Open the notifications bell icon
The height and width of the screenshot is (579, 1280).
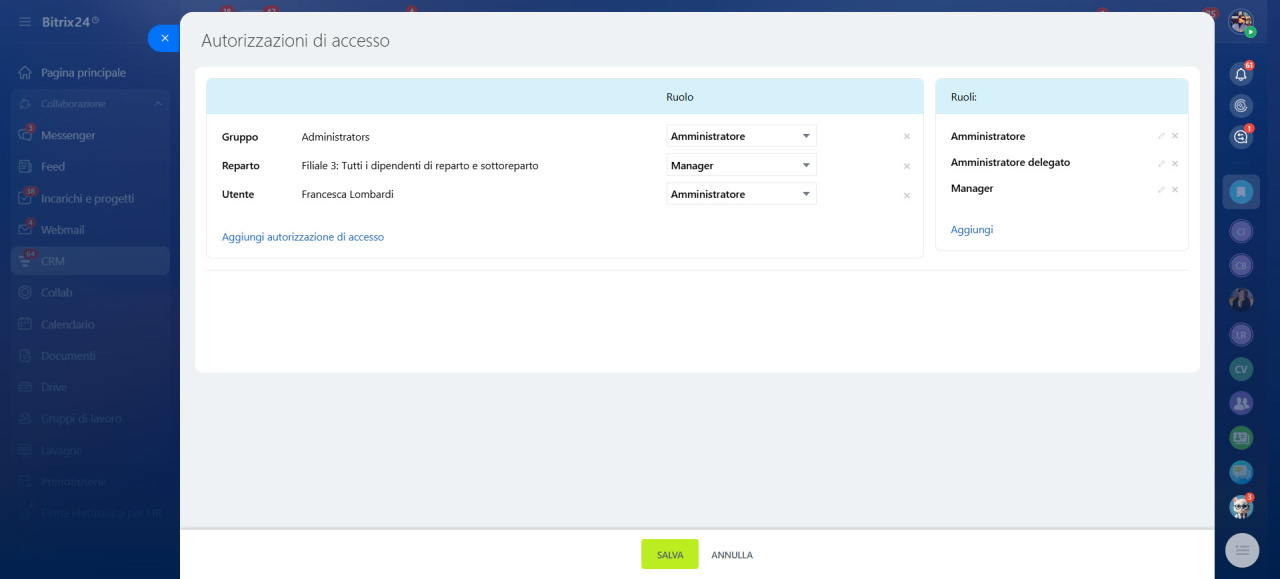coord(1241,74)
